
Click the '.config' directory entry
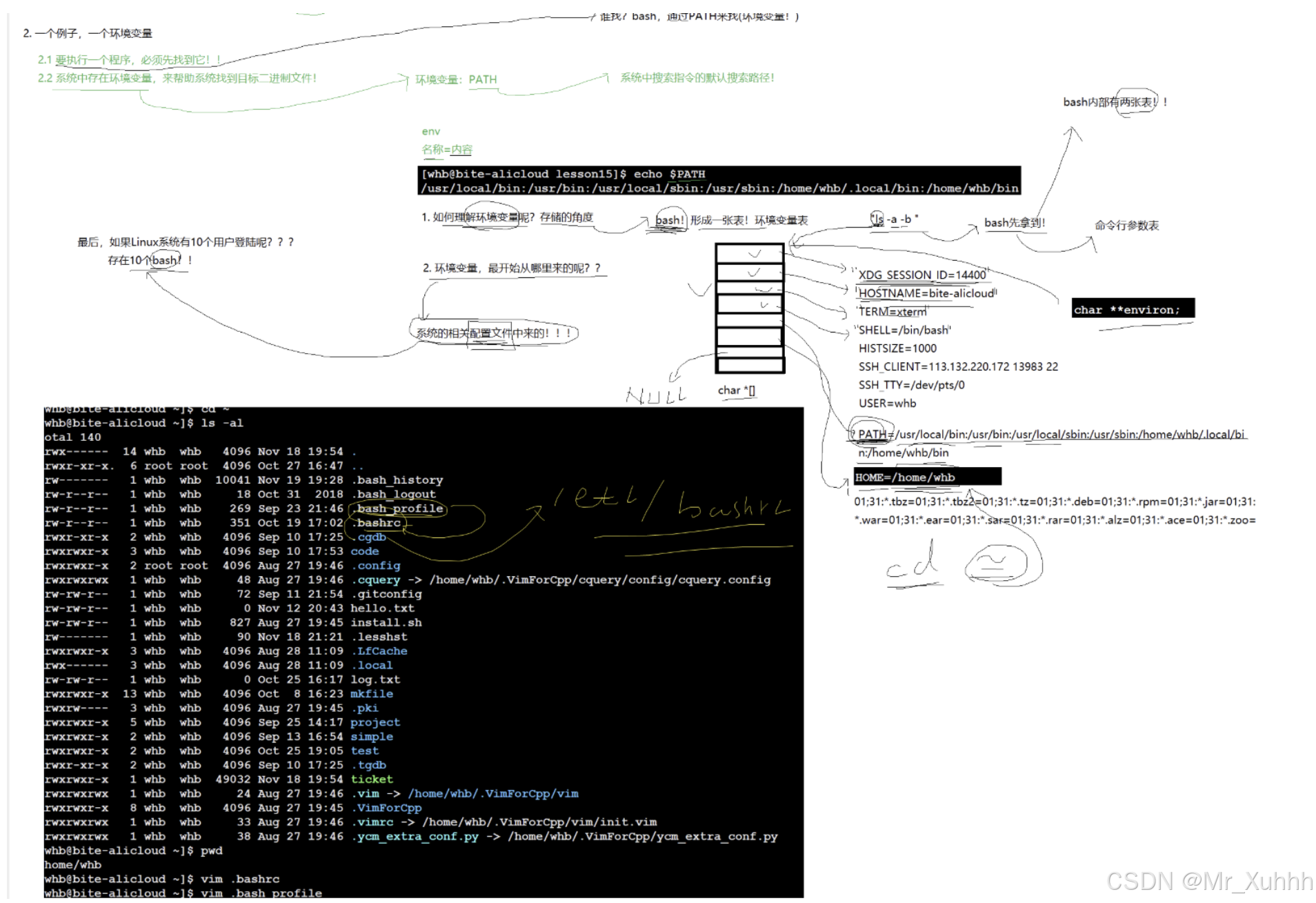click(x=375, y=565)
